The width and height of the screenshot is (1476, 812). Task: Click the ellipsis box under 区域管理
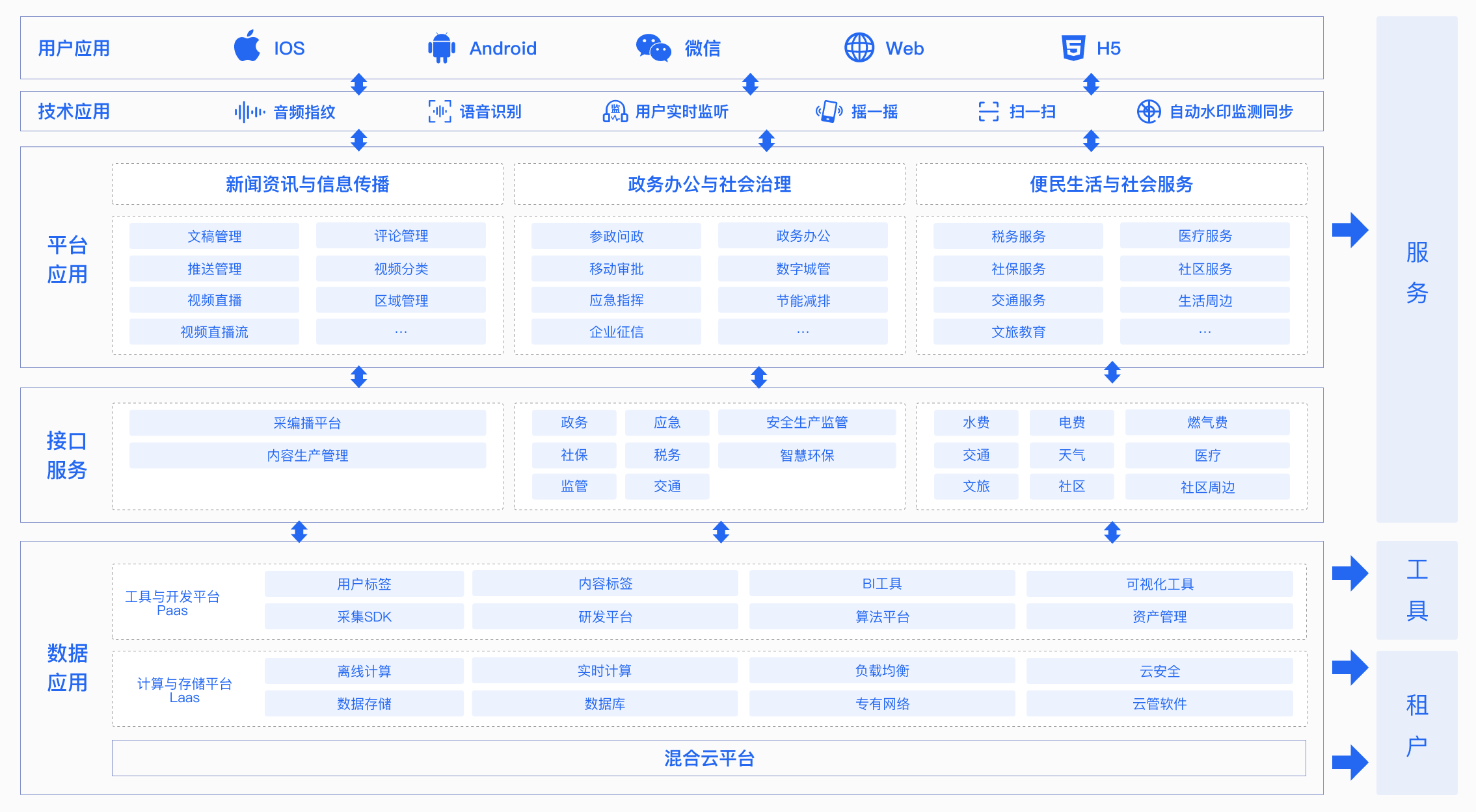point(401,332)
